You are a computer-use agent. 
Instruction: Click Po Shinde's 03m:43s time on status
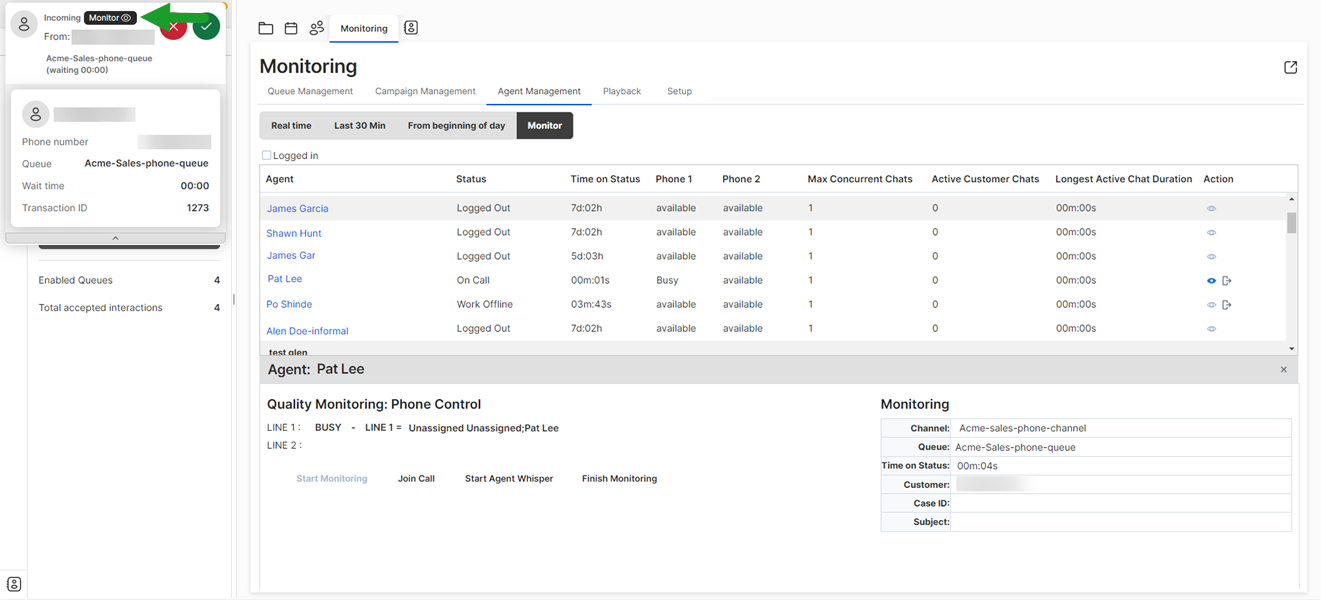pyautogui.click(x=591, y=305)
